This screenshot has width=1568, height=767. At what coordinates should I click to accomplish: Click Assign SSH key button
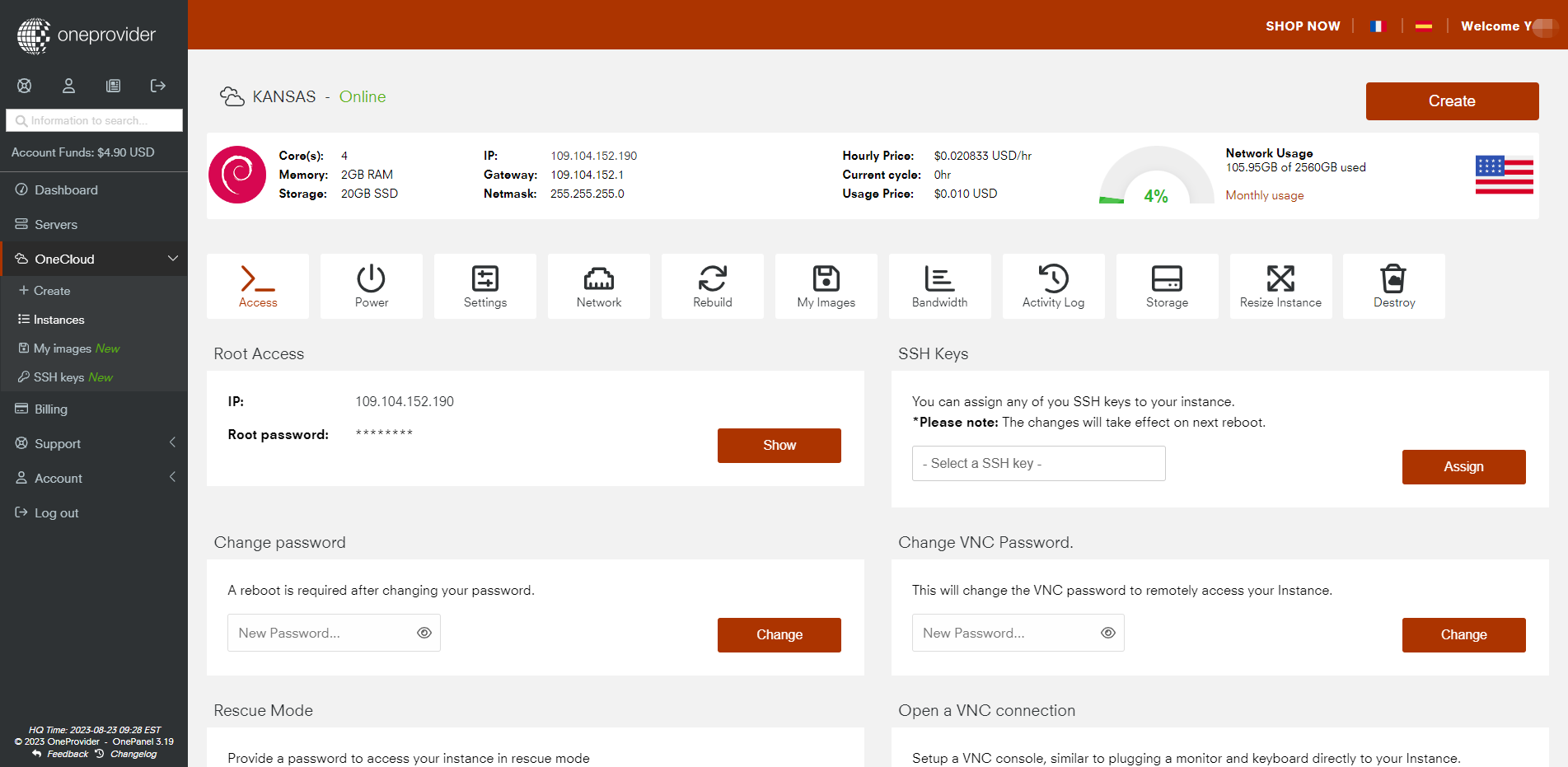click(1463, 467)
